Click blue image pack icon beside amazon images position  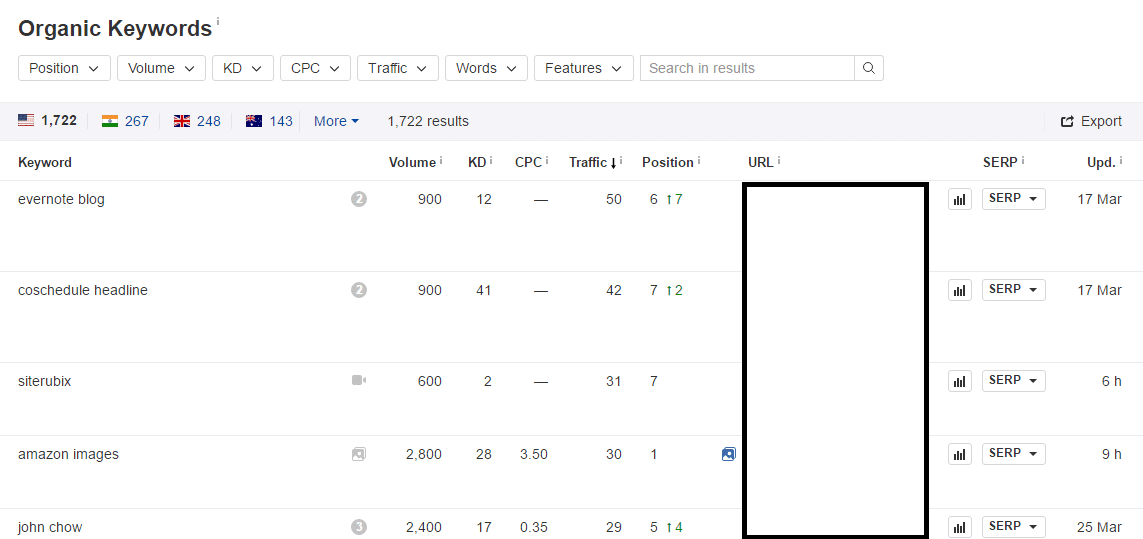click(728, 454)
